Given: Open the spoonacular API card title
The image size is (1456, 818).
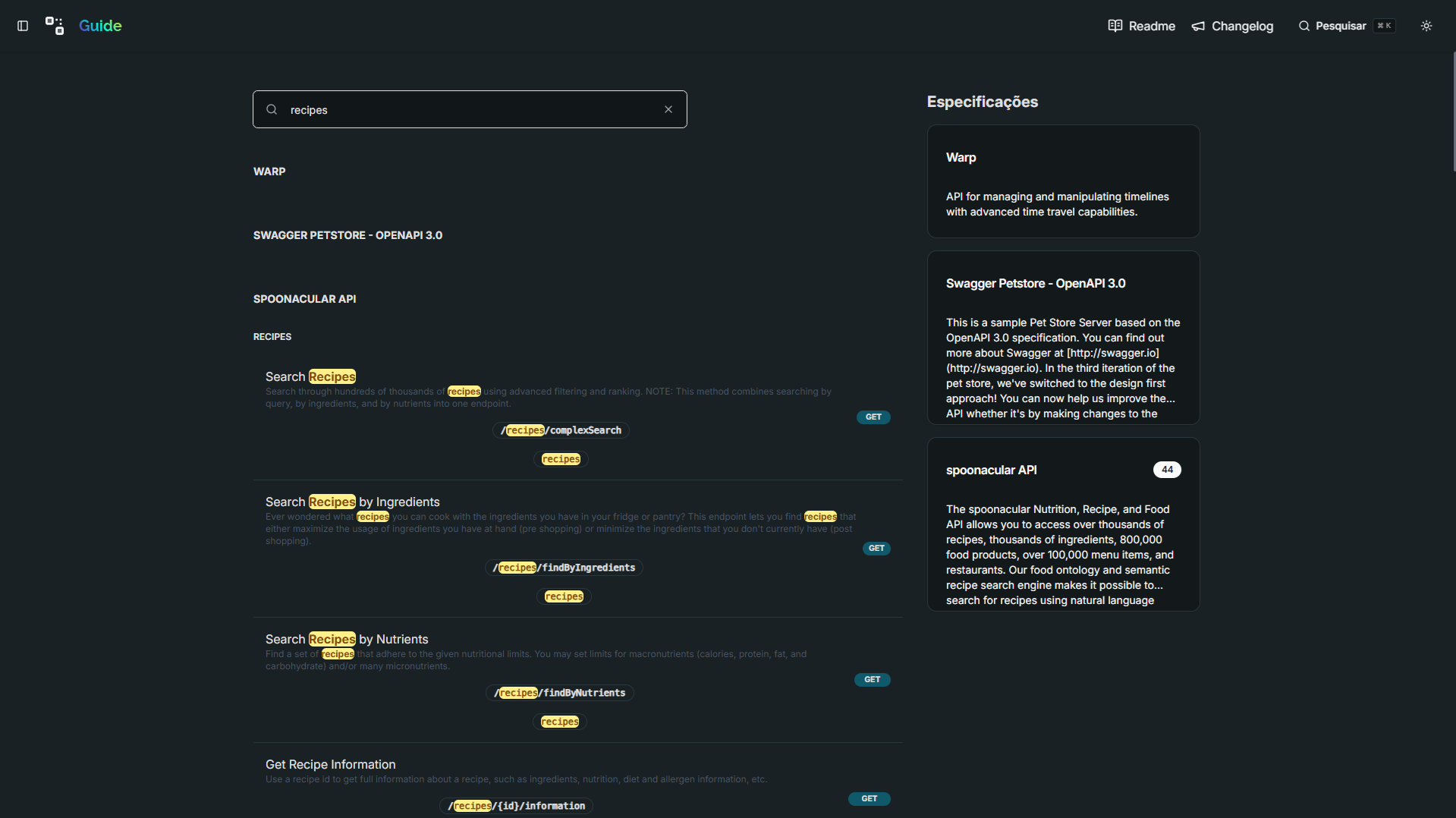Looking at the screenshot, I should tap(991, 470).
